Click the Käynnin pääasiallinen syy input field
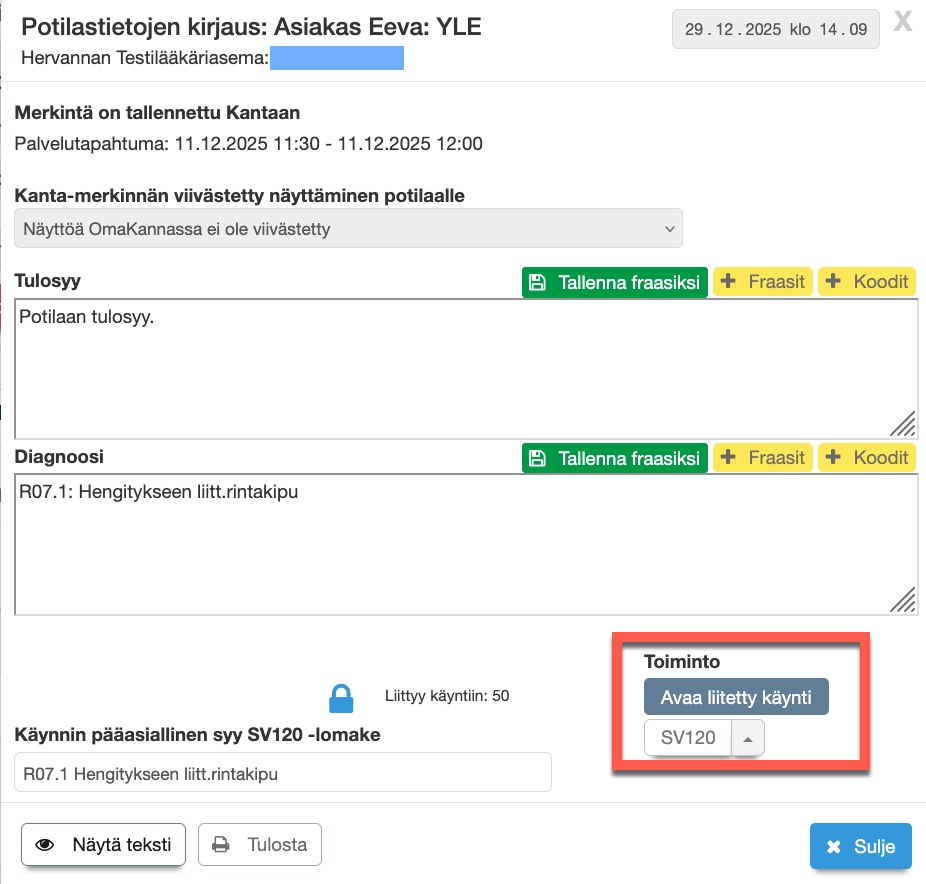The image size is (926, 884). click(283, 773)
